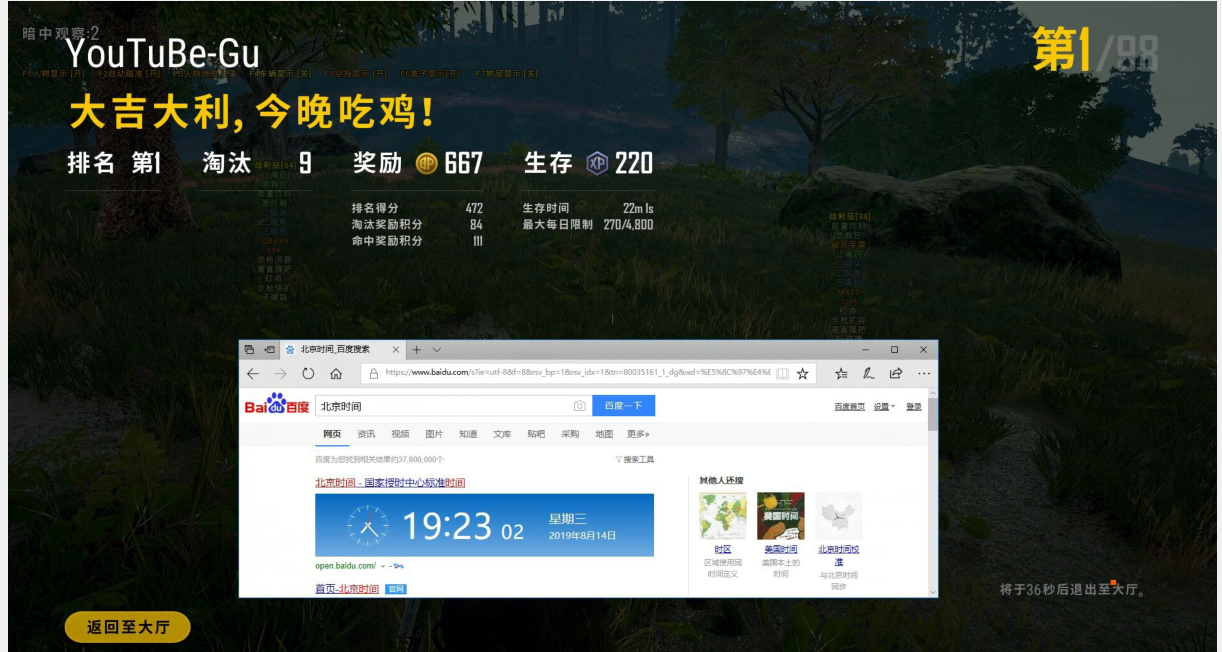The height and width of the screenshot is (652, 1222).
Task: Click the 百度一下 search button
Action: tap(623, 406)
